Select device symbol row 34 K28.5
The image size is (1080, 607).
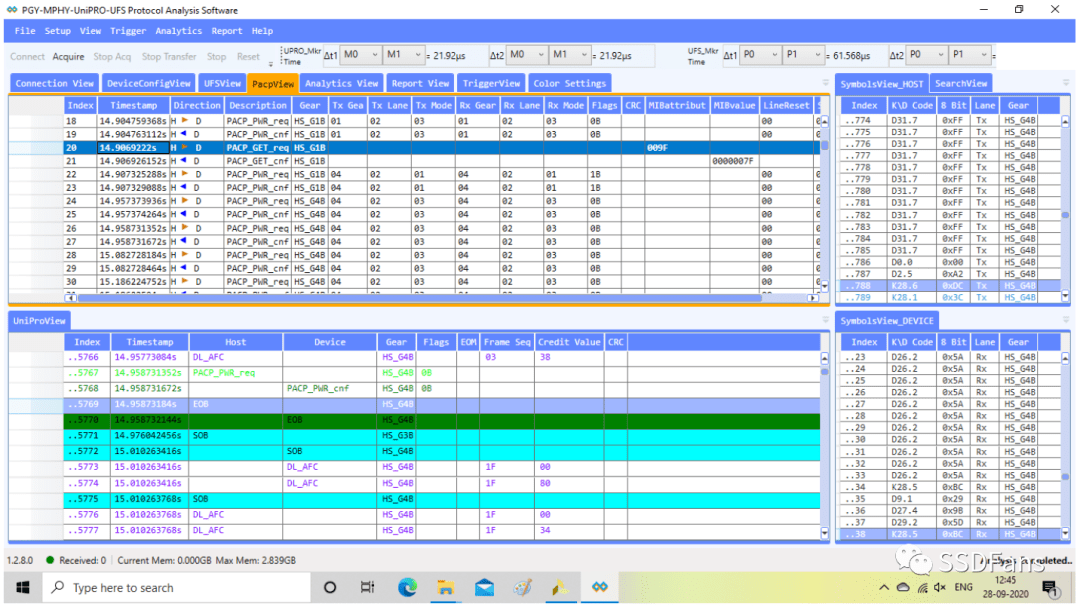949,487
